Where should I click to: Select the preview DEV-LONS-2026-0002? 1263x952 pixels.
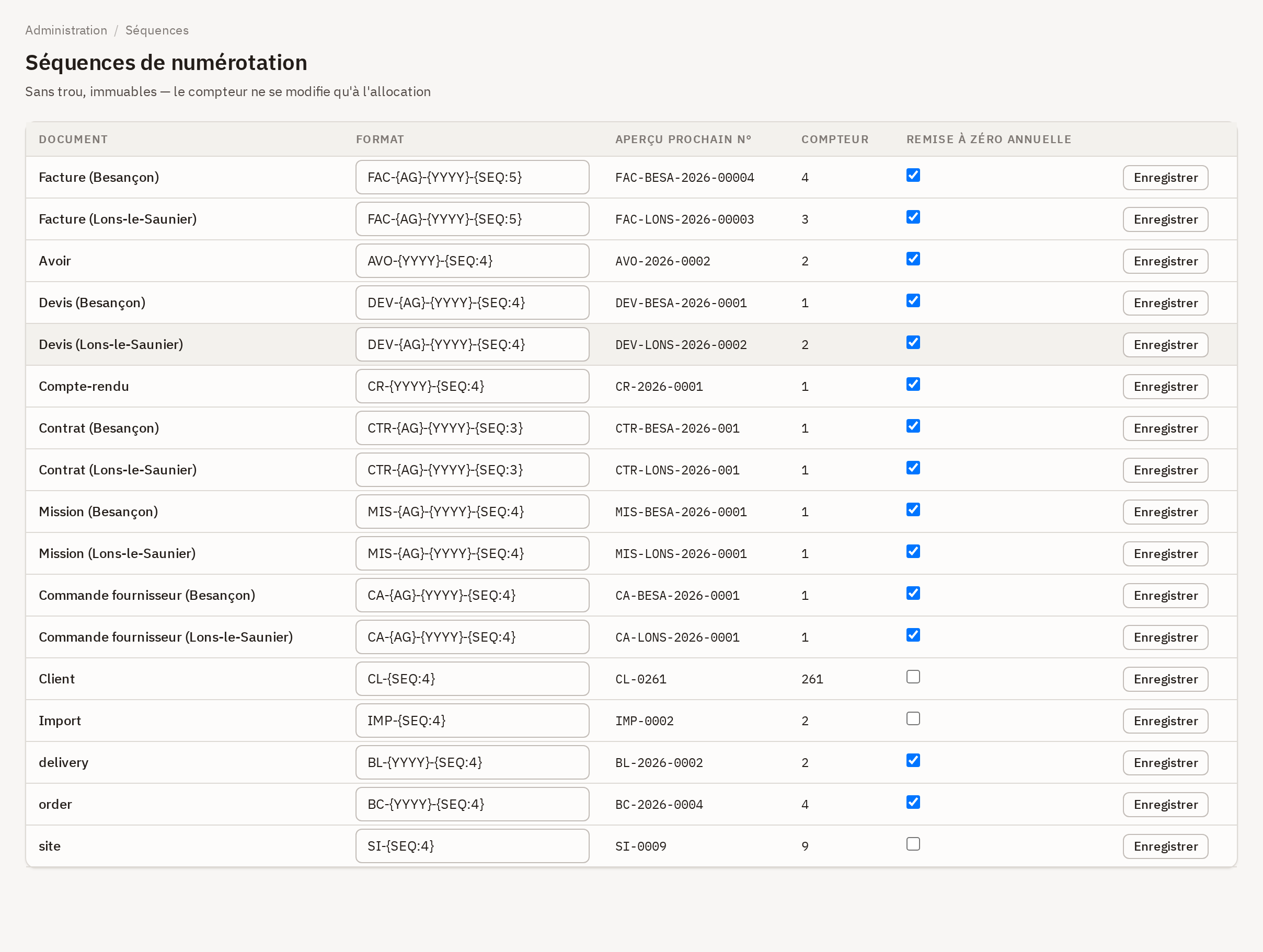[681, 345]
